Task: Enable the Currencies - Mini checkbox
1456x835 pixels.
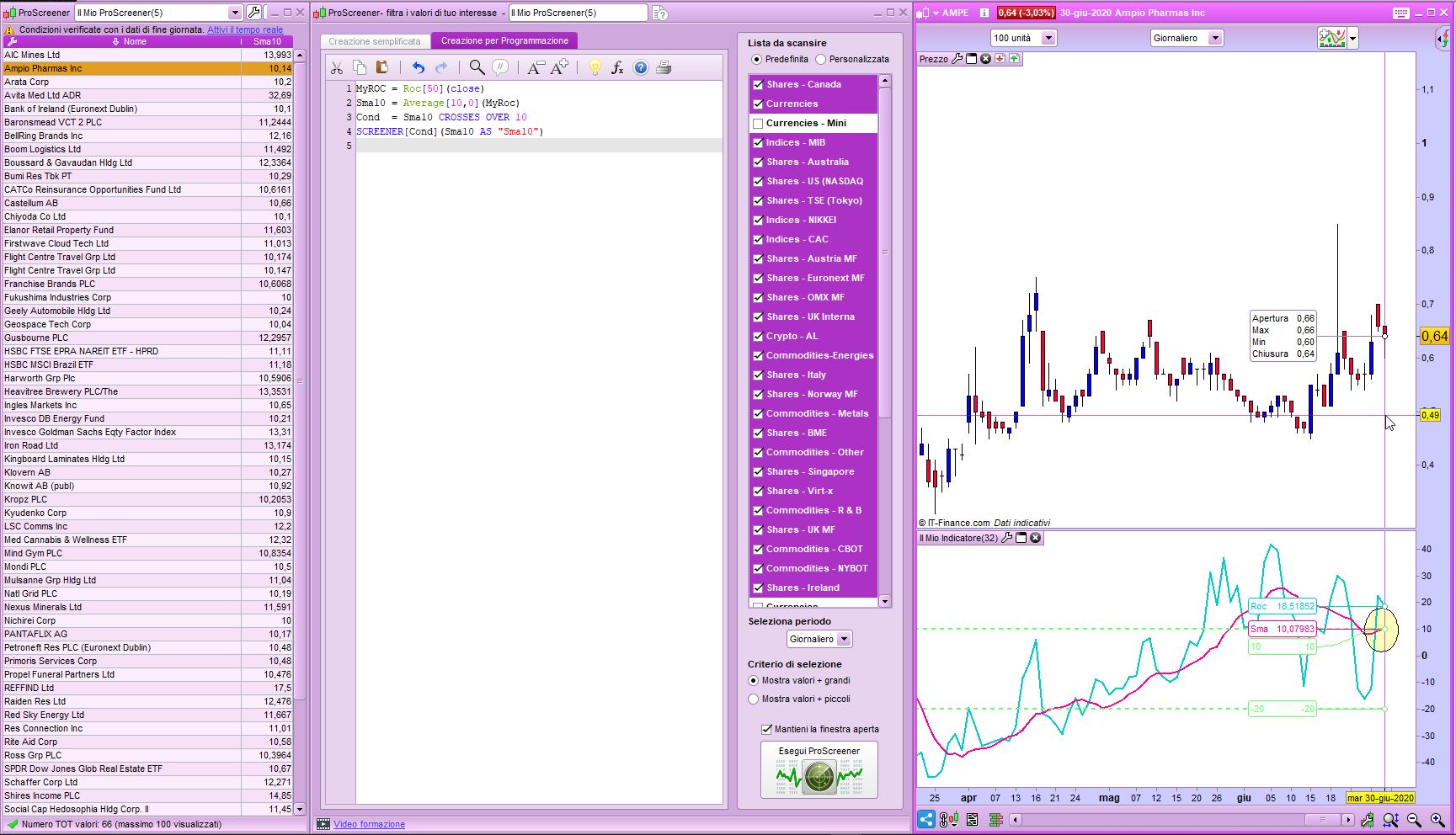Action: coord(758,123)
